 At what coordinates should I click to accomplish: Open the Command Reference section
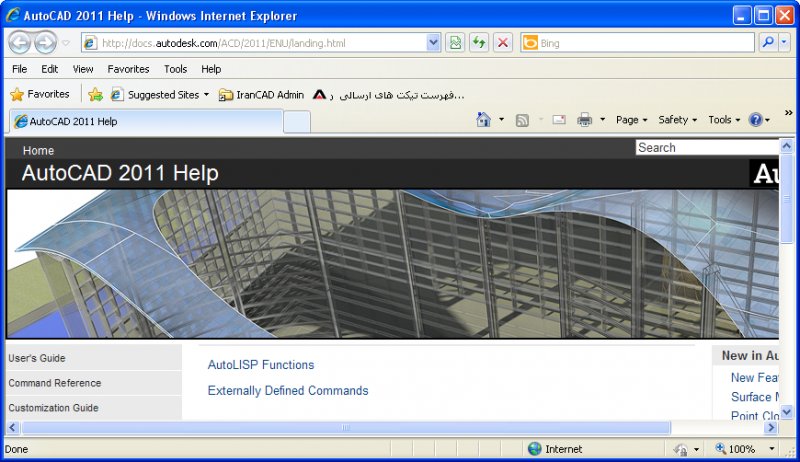click(x=94, y=383)
